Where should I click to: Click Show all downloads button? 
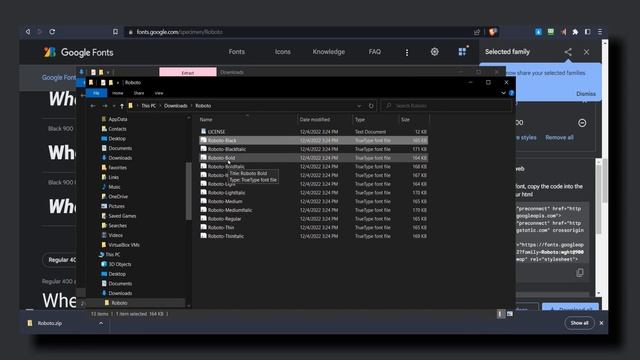pyautogui.click(x=579, y=323)
